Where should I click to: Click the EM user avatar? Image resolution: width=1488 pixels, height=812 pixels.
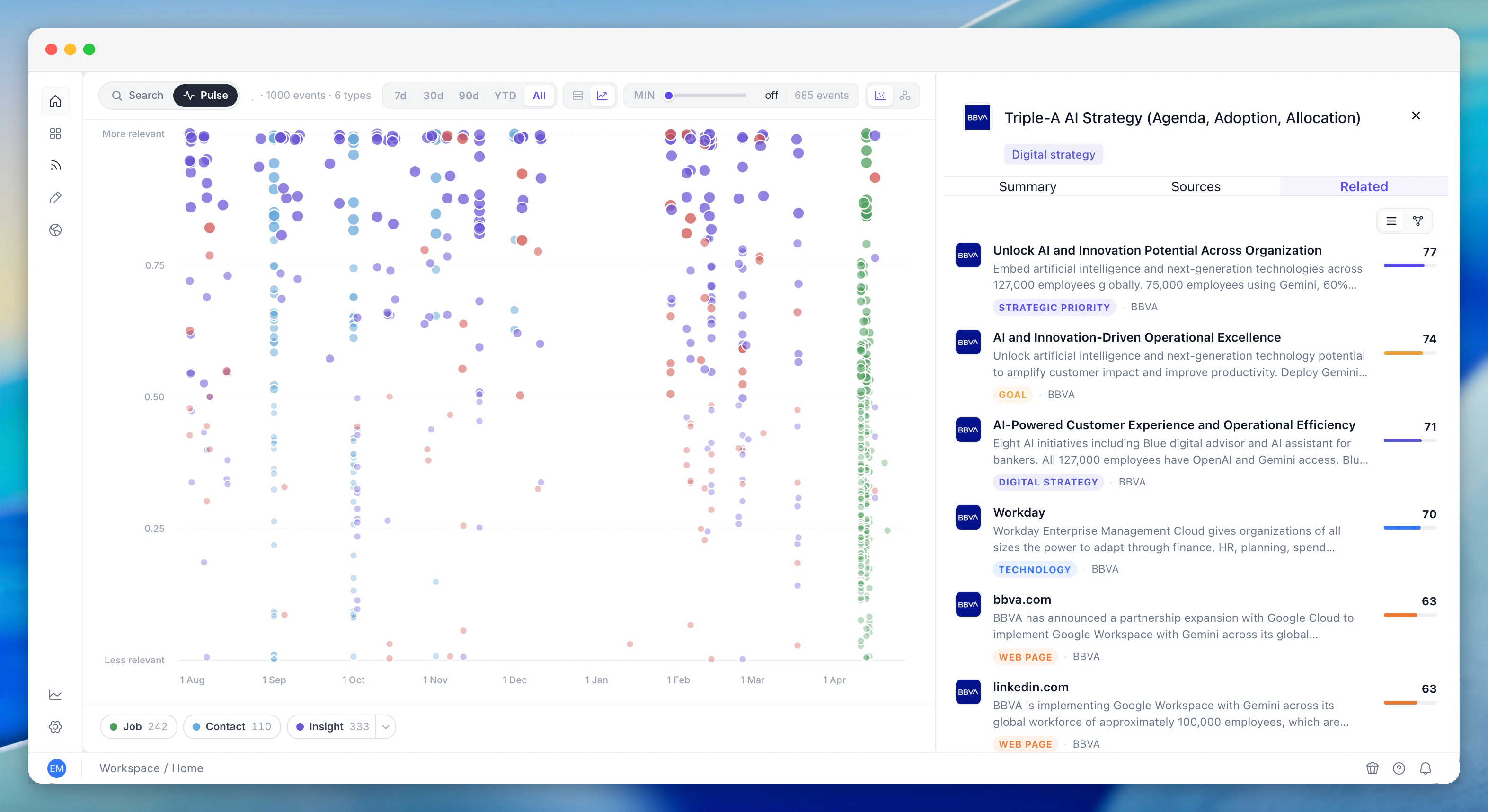57,768
